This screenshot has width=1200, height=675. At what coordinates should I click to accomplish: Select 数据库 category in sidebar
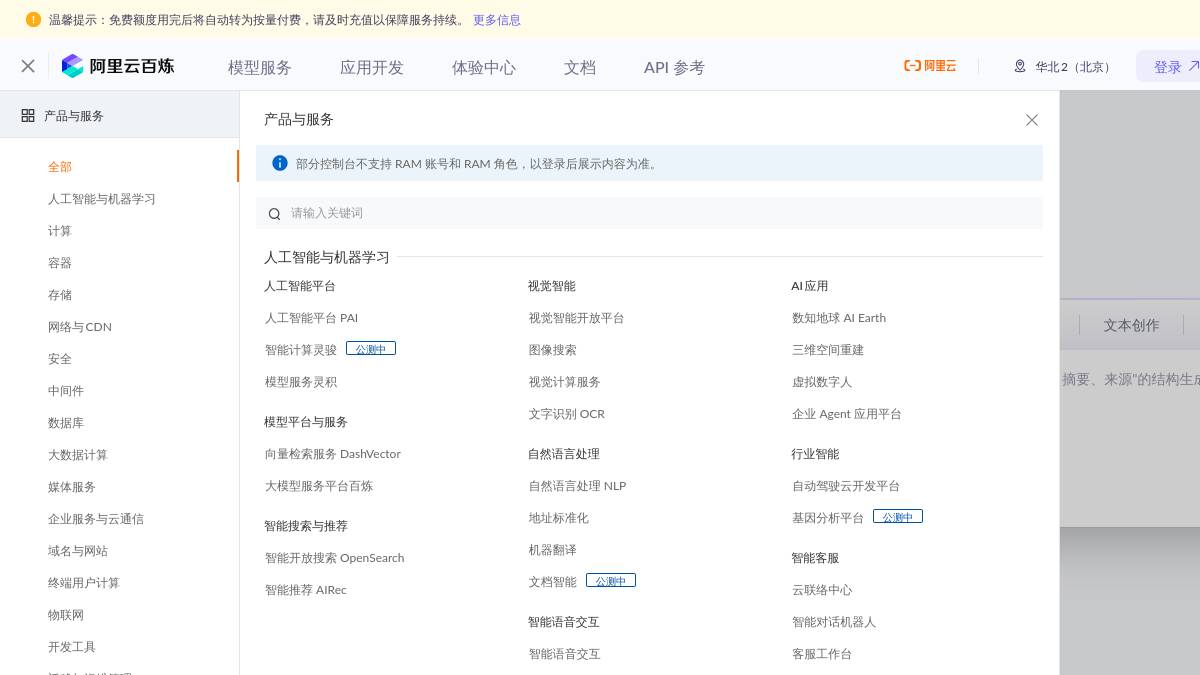point(66,423)
